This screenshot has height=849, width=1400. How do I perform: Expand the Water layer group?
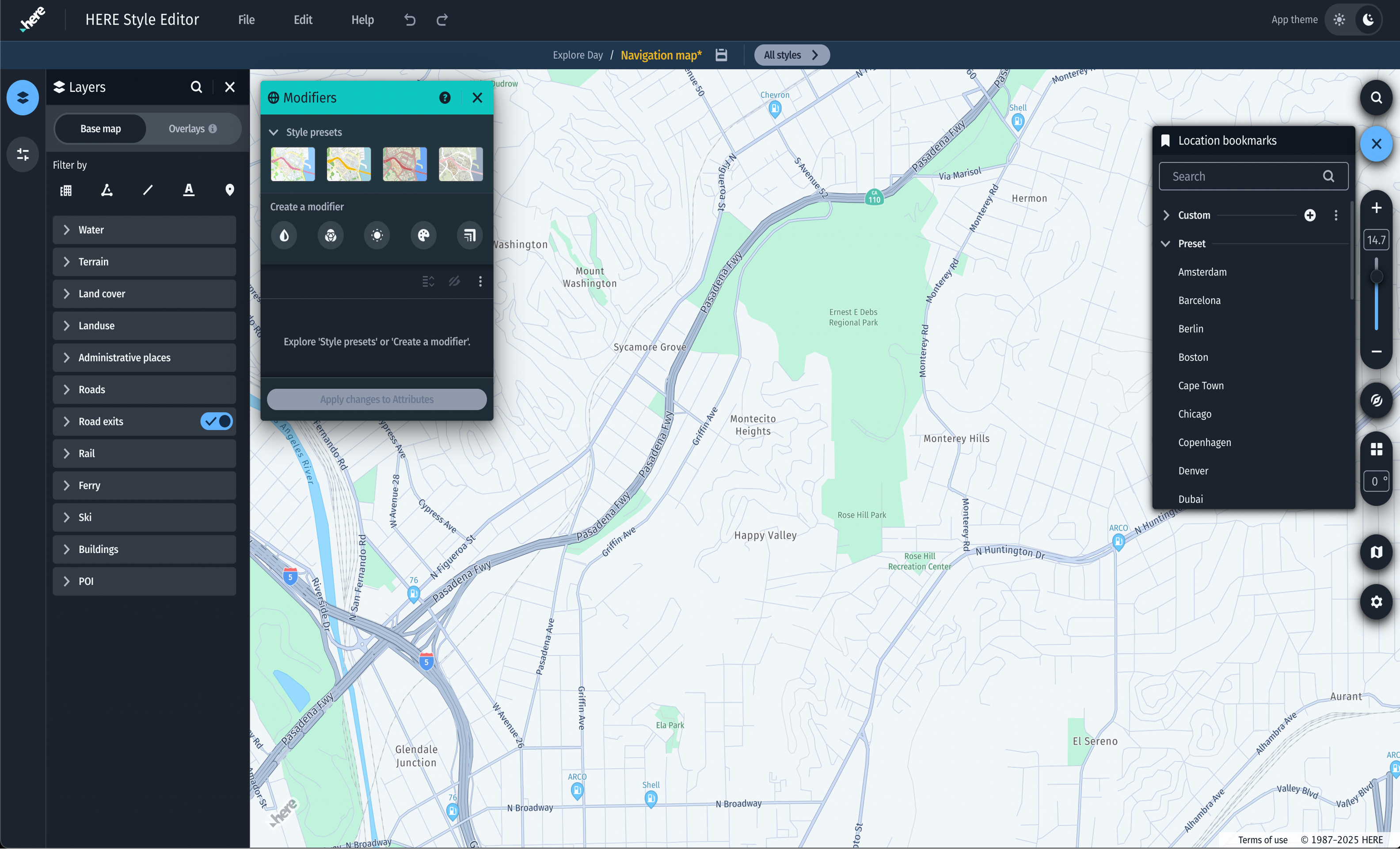coord(66,229)
